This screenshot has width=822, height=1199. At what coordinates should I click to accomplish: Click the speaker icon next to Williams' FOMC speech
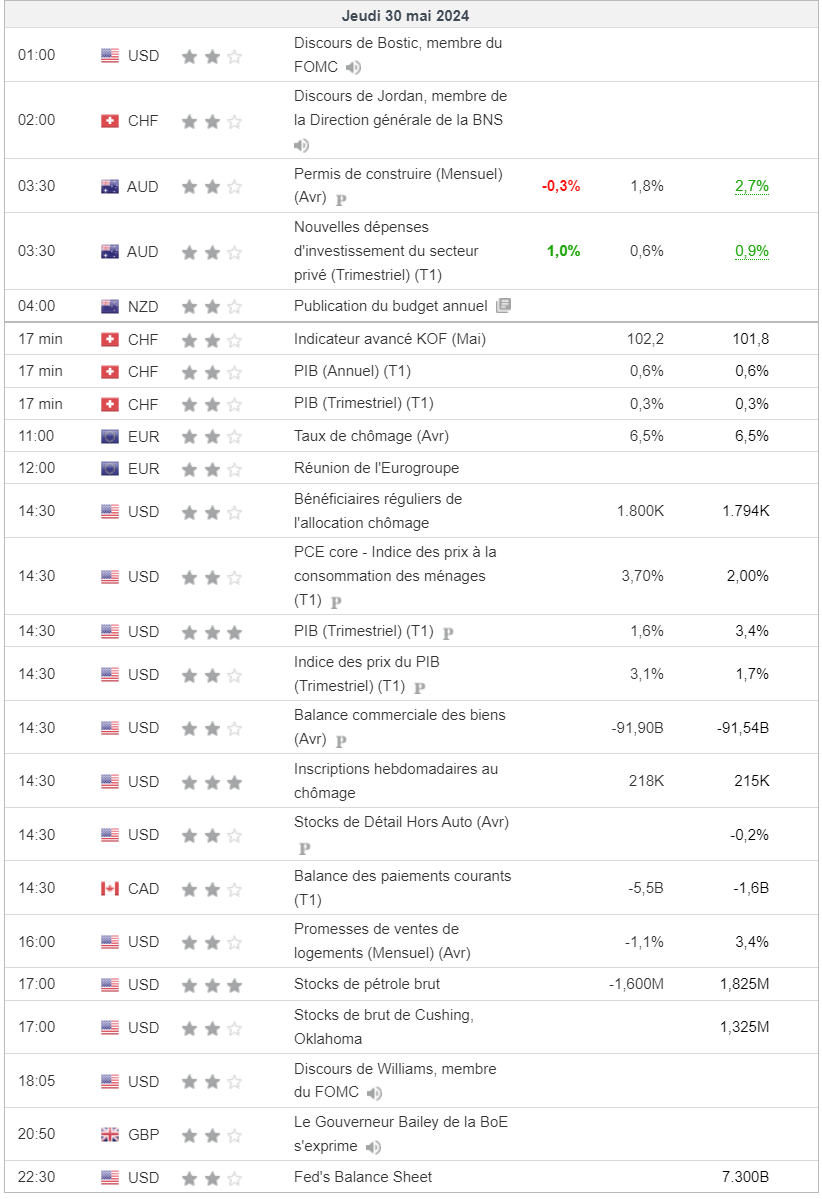[375, 1094]
